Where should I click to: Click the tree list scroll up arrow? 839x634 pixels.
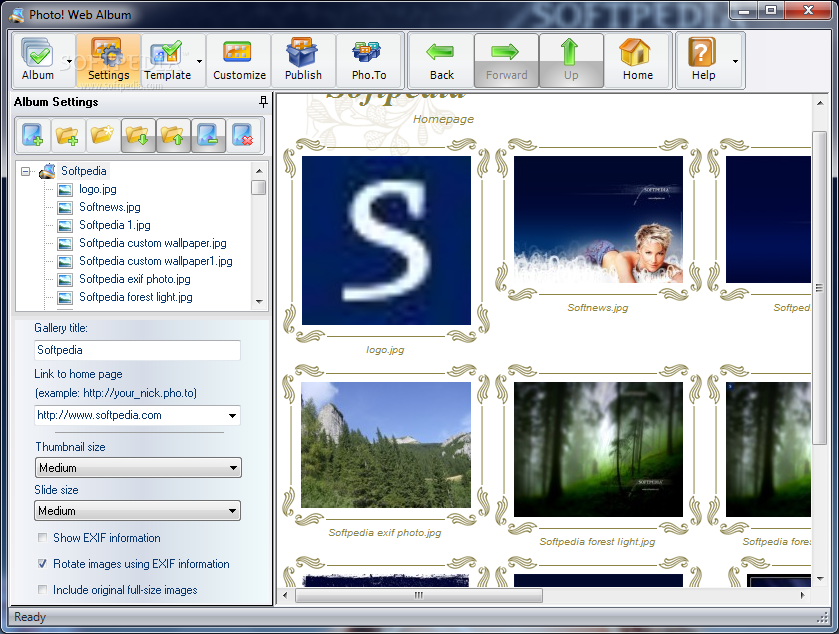click(x=259, y=171)
